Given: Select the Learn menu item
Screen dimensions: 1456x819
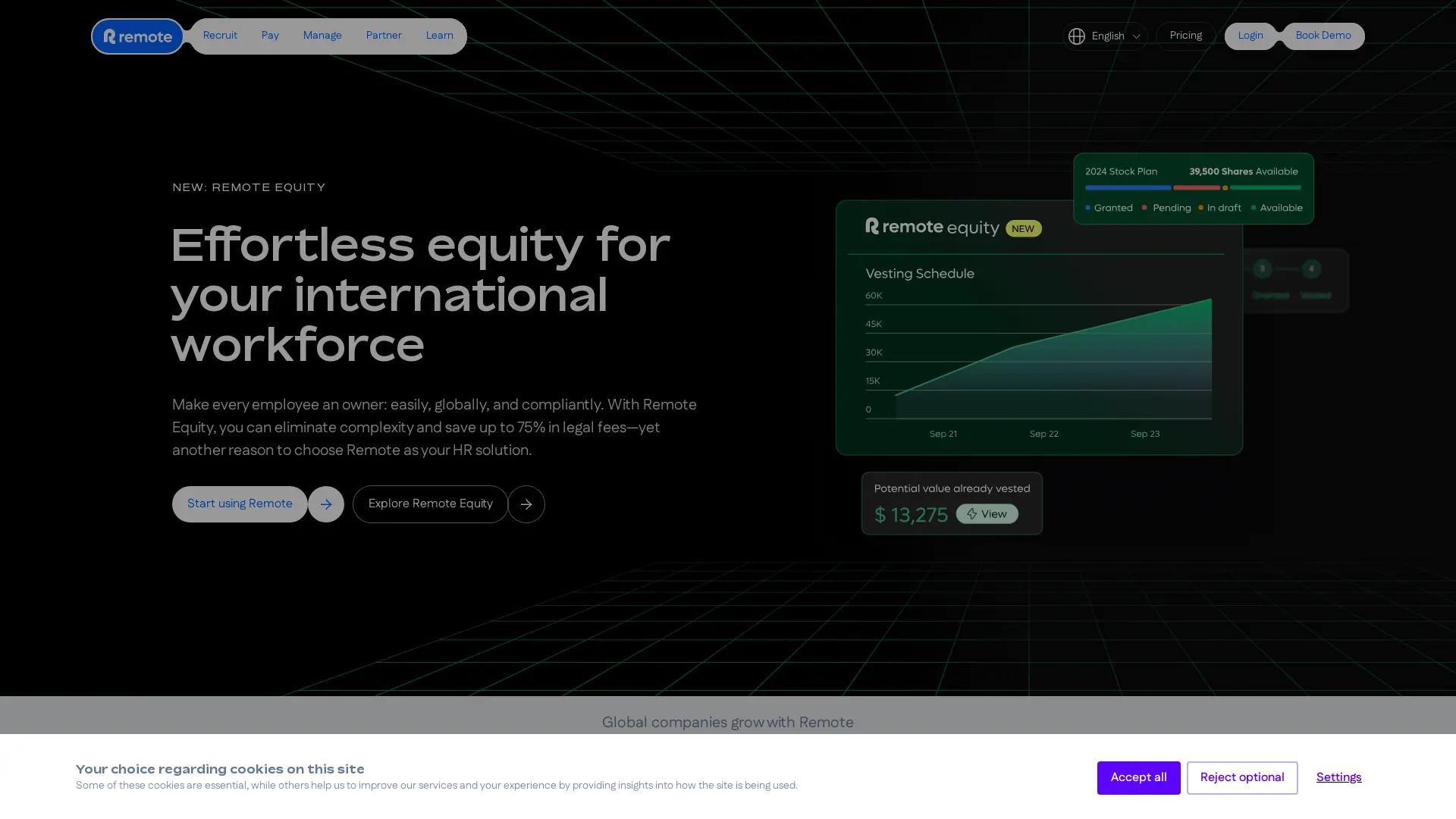Looking at the screenshot, I should [439, 35].
